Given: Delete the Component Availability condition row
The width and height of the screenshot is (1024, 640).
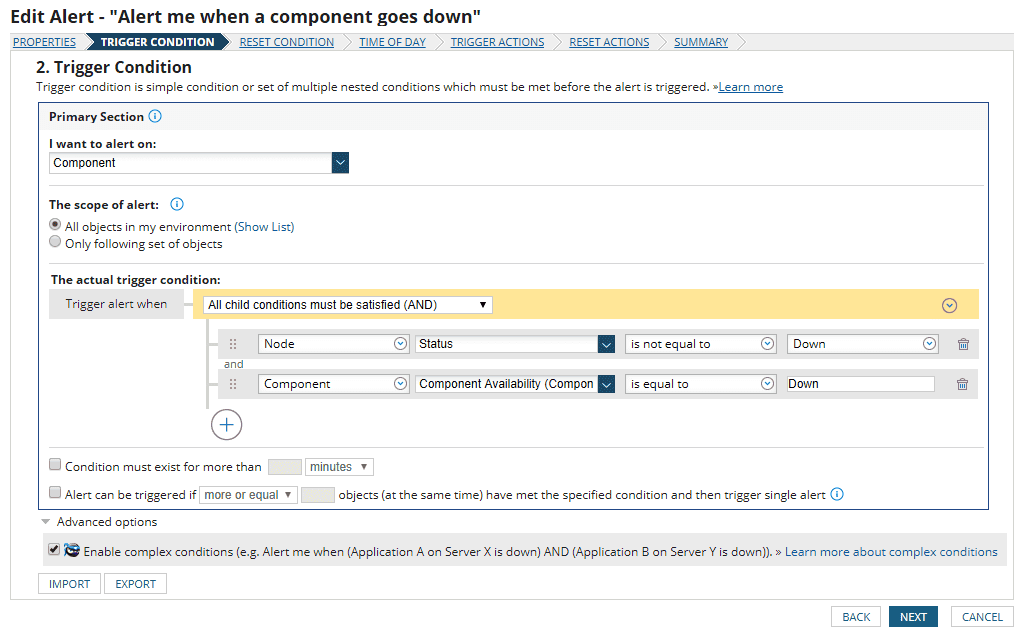Looking at the screenshot, I should pos(962,383).
